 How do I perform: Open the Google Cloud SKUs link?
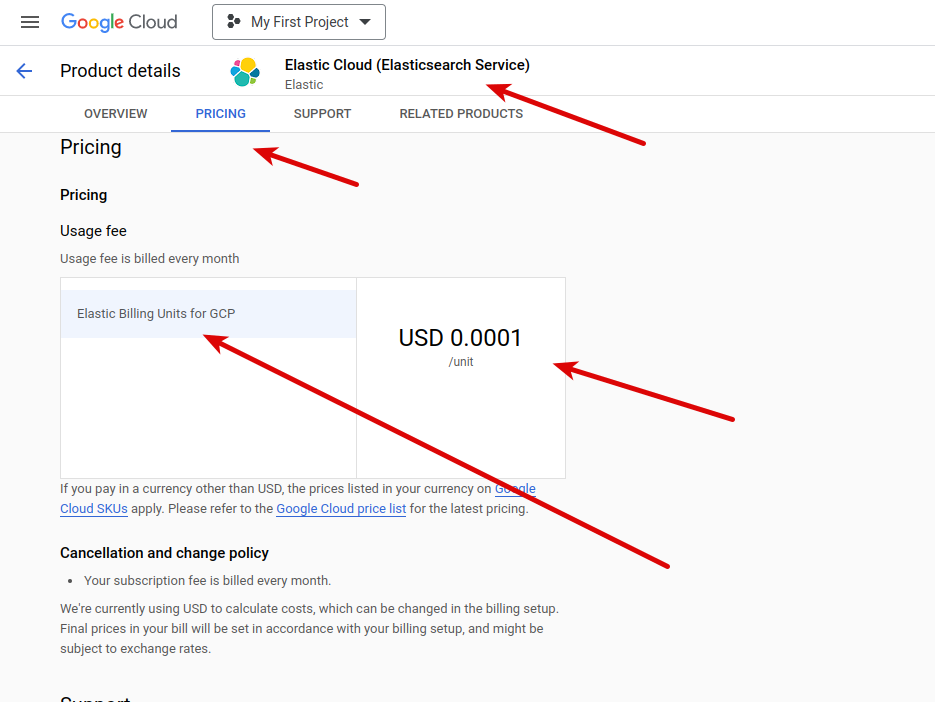coord(94,509)
